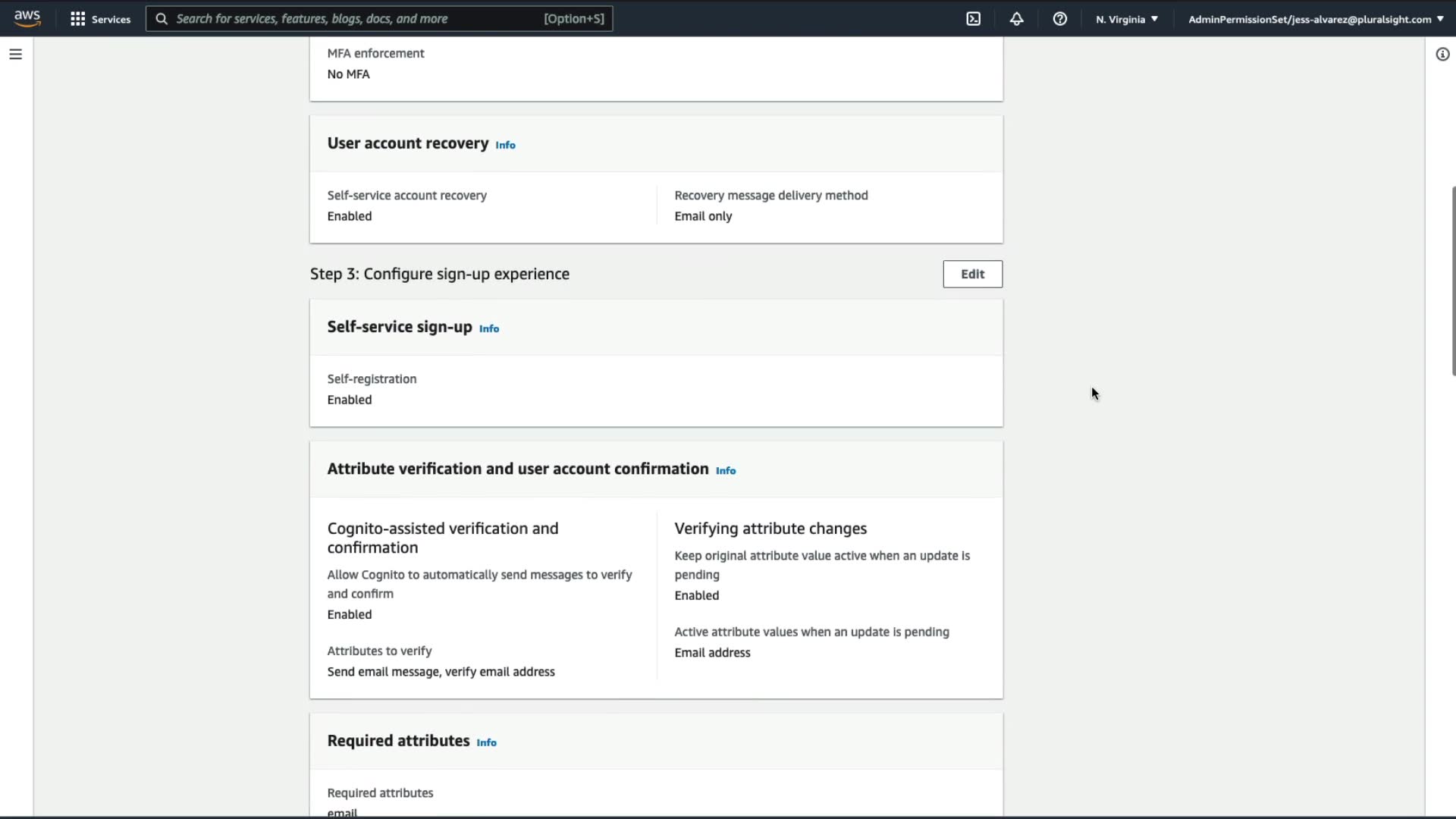Open Info link for Attribute verification section
The height and width of the screenshot is (819, 1456).
pyautogui.click(x=726, y=470)
